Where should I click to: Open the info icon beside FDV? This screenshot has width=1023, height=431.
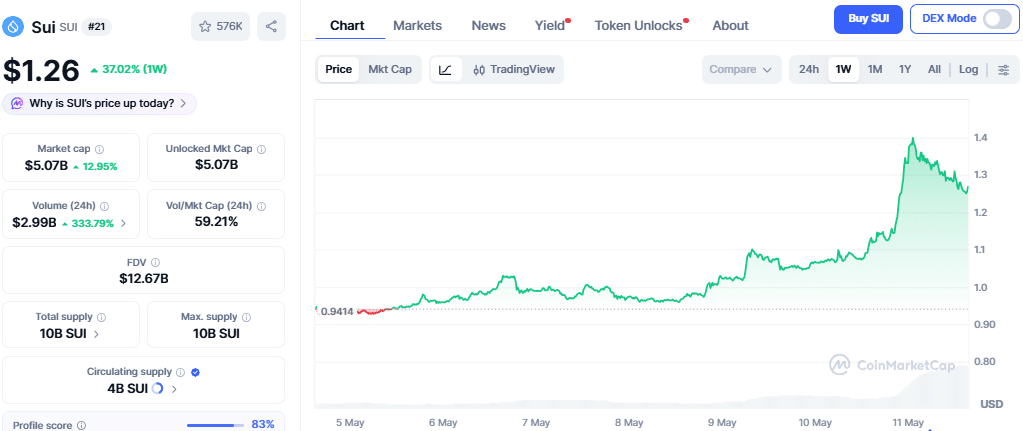(x=155, y=262)
